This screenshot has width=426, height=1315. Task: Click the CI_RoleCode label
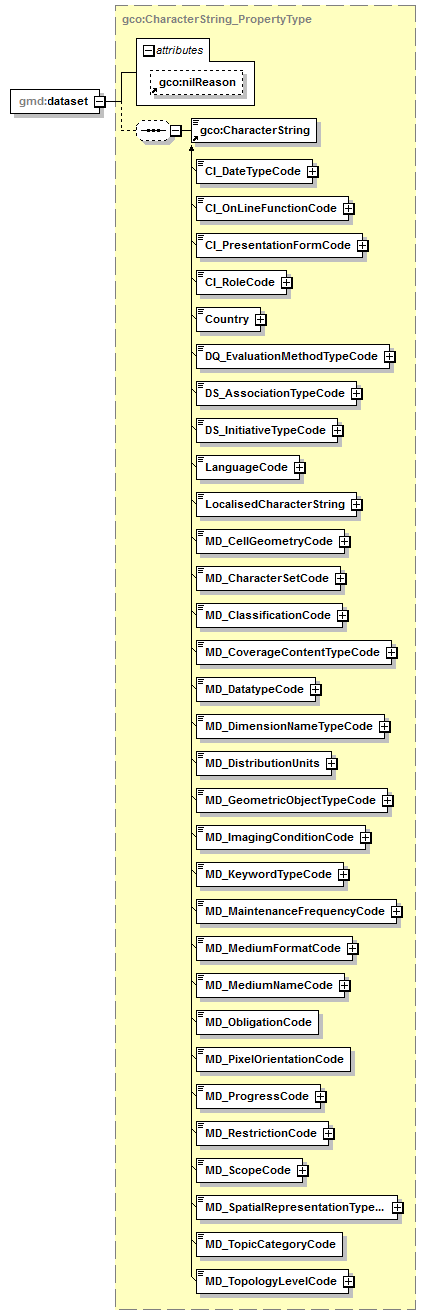[239, 282]
